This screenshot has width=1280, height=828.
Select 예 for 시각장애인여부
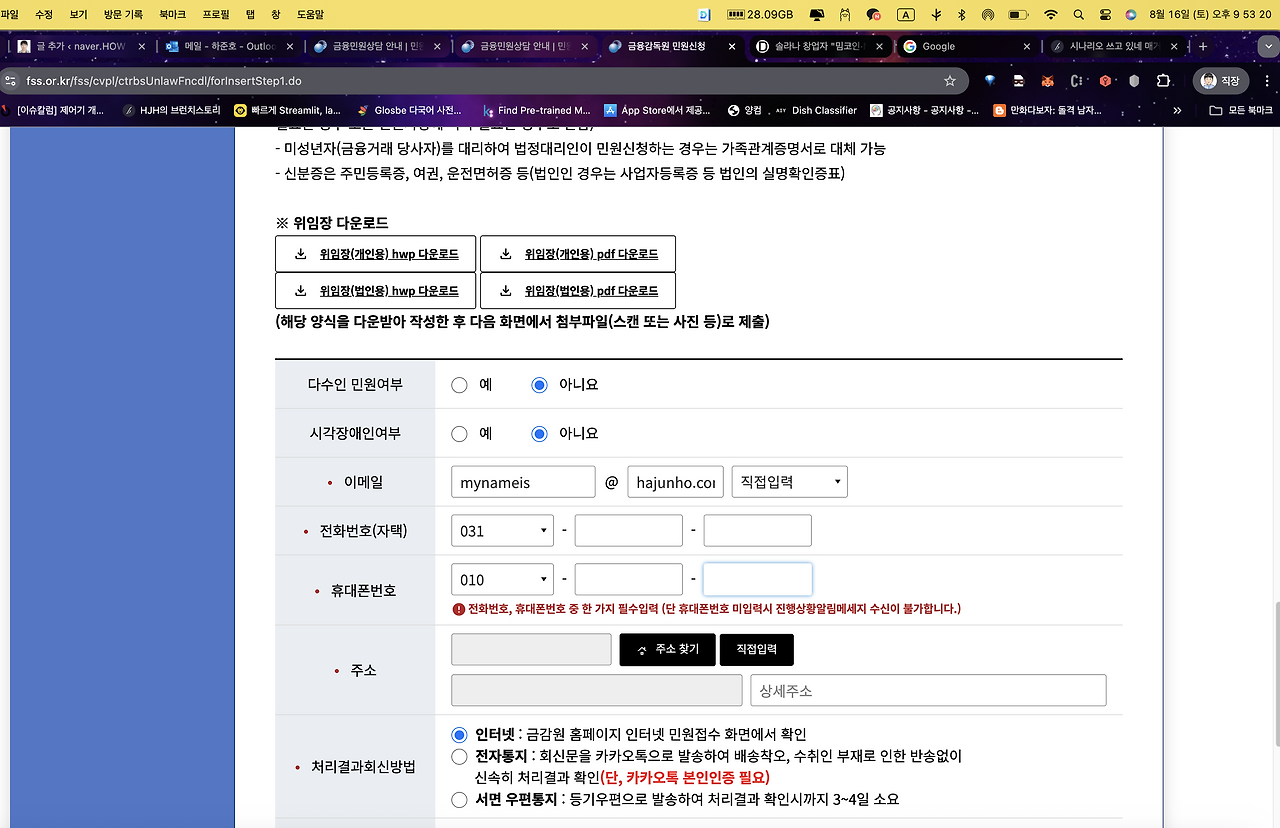[459, 433]
